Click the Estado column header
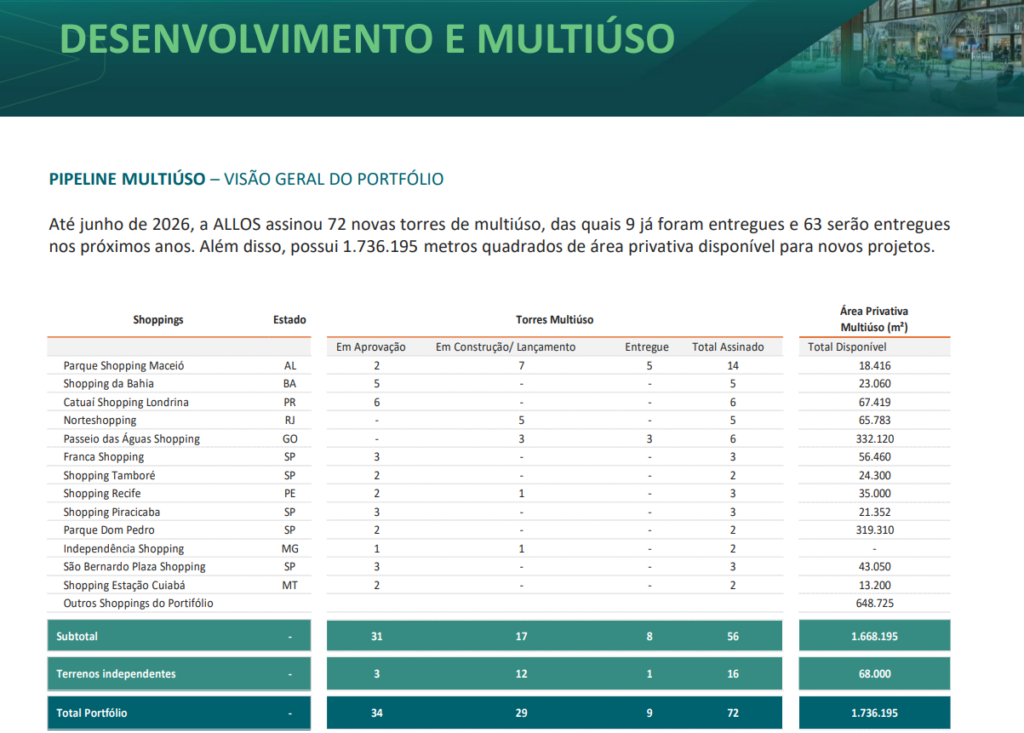The width and height of the screenshot is (1024, 733). coord(289,319)
